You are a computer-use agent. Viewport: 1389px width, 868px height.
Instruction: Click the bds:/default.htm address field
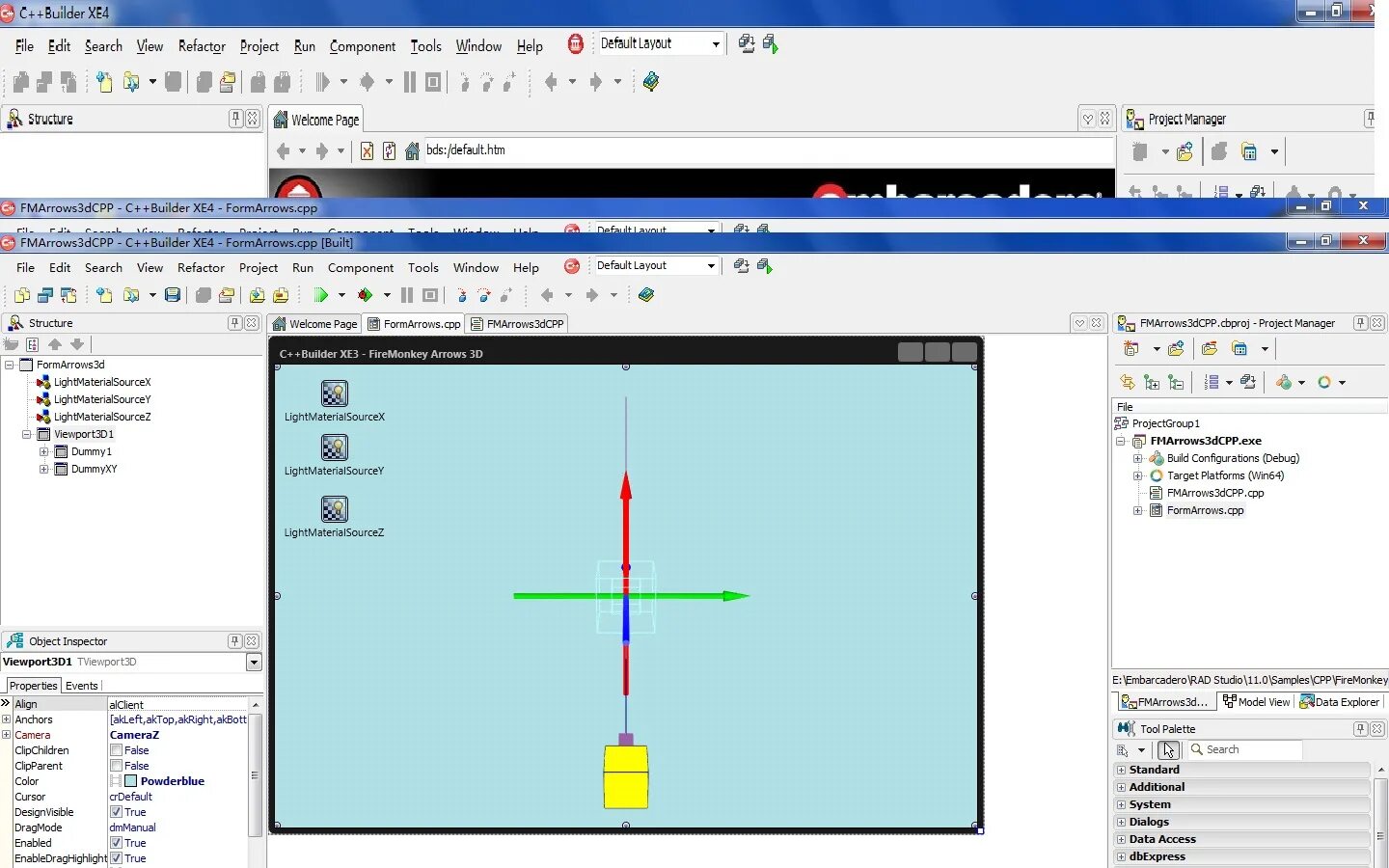pyautogui.click(x=768, y=150)
